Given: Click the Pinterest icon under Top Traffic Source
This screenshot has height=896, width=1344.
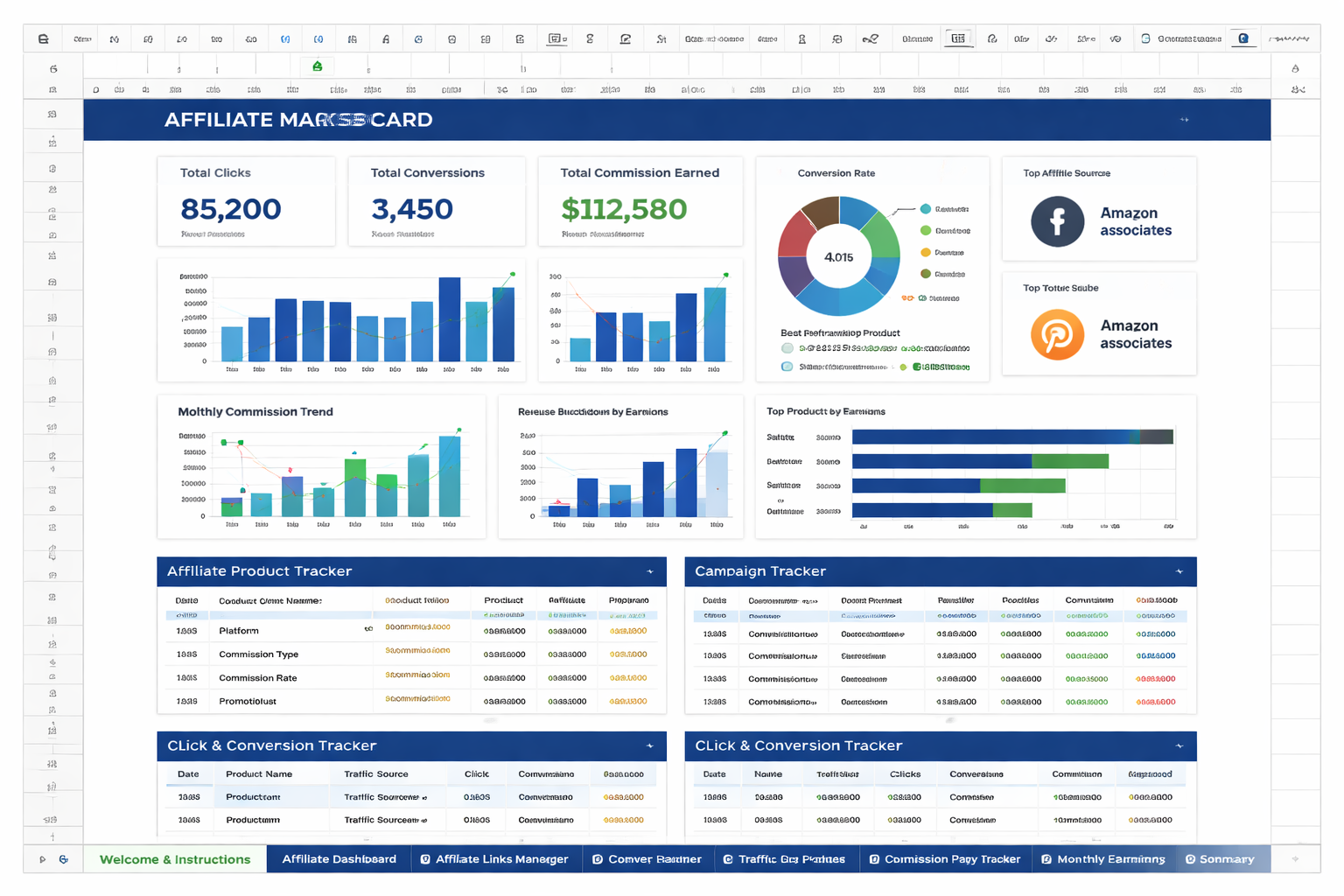Looking at the screenshot, I should tap(1058, 335).
